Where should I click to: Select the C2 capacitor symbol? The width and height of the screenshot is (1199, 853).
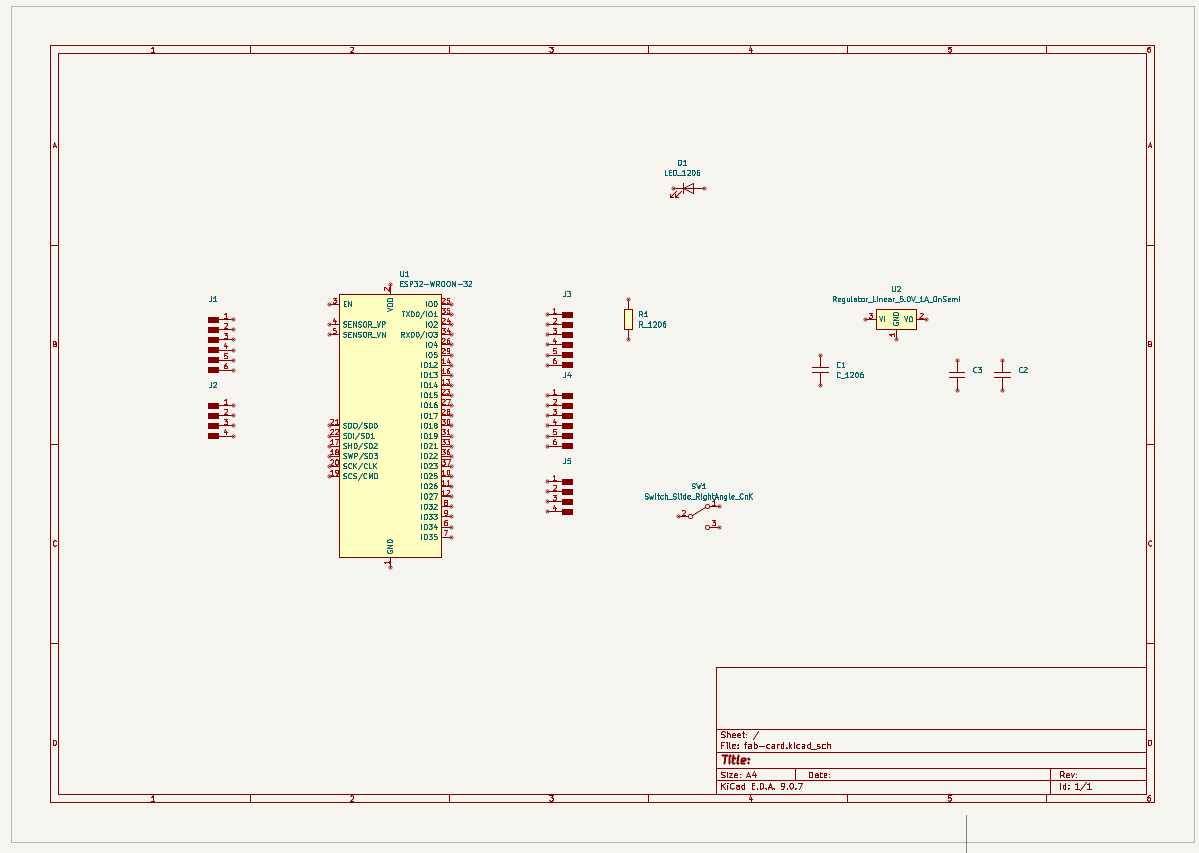1002,375
